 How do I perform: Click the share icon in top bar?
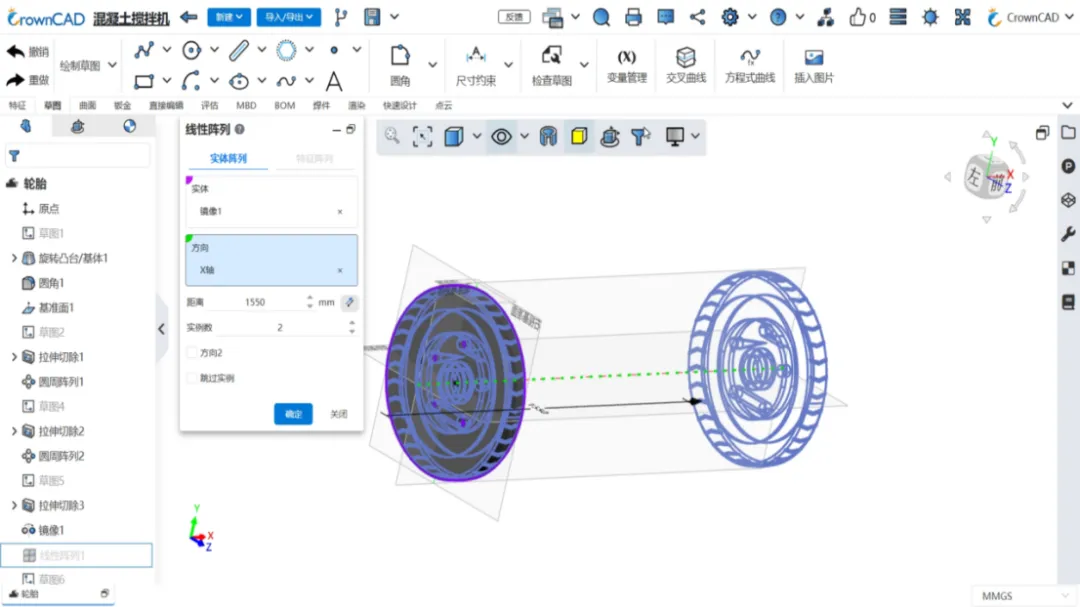click(x=697, y=17)
